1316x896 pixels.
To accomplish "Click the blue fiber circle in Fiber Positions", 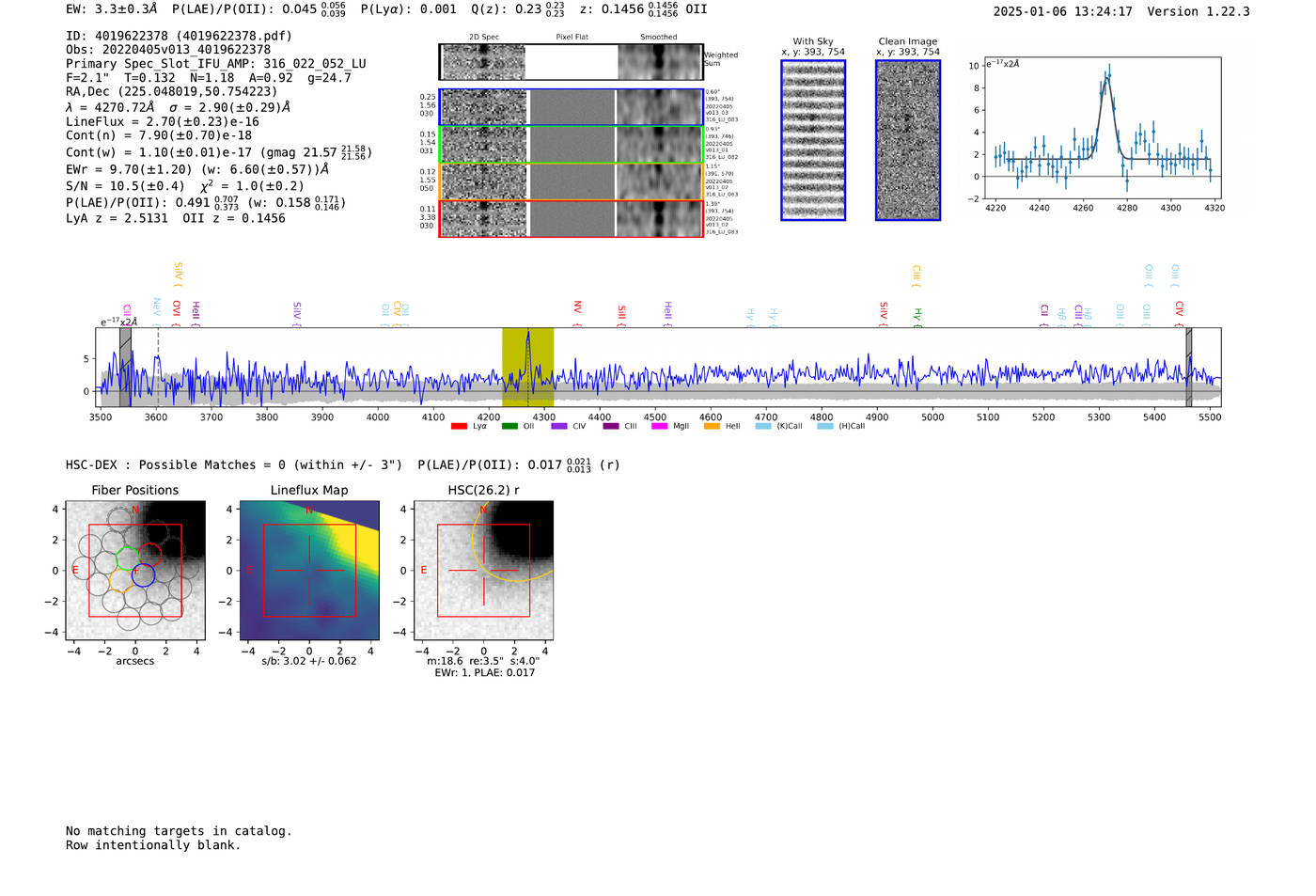I will 143,575.
